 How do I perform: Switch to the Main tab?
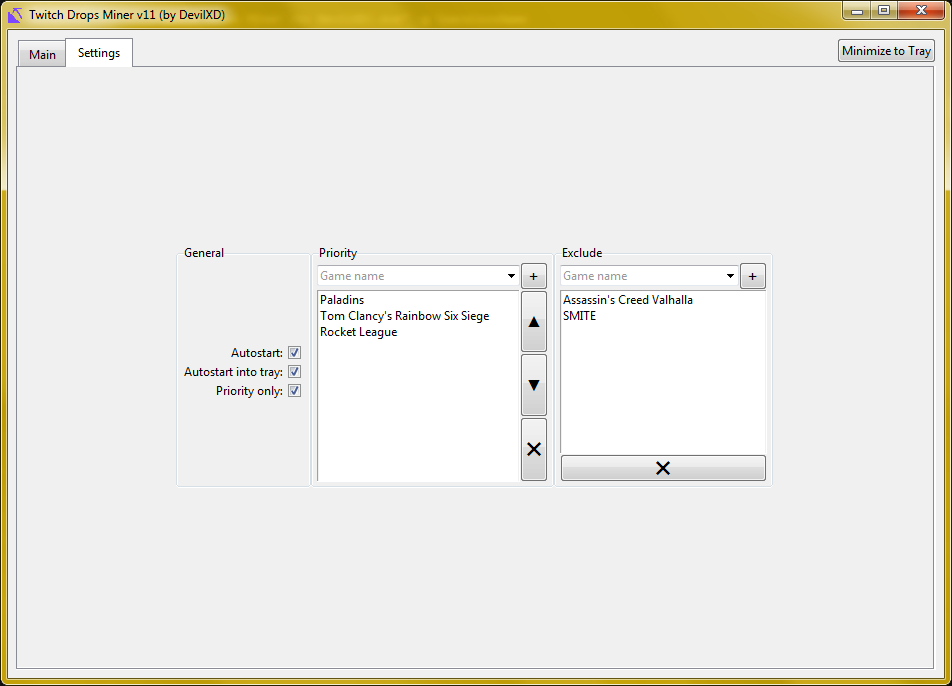coord(41,54)
